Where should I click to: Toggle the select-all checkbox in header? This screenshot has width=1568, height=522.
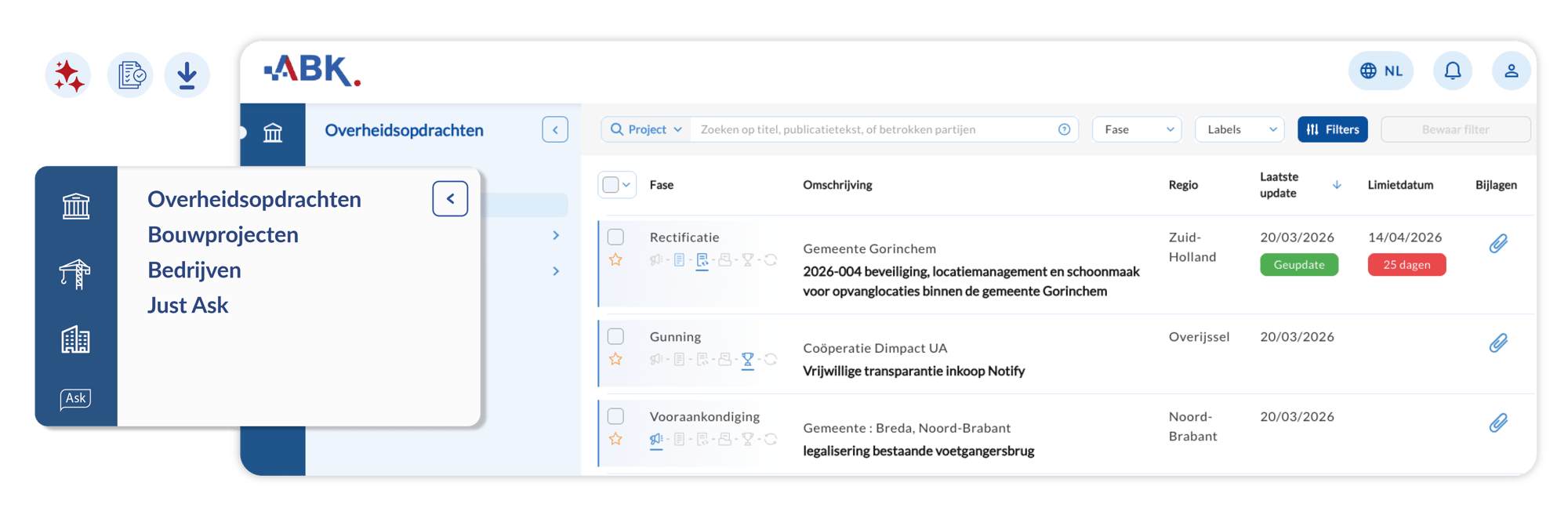(x=611, y=185)
